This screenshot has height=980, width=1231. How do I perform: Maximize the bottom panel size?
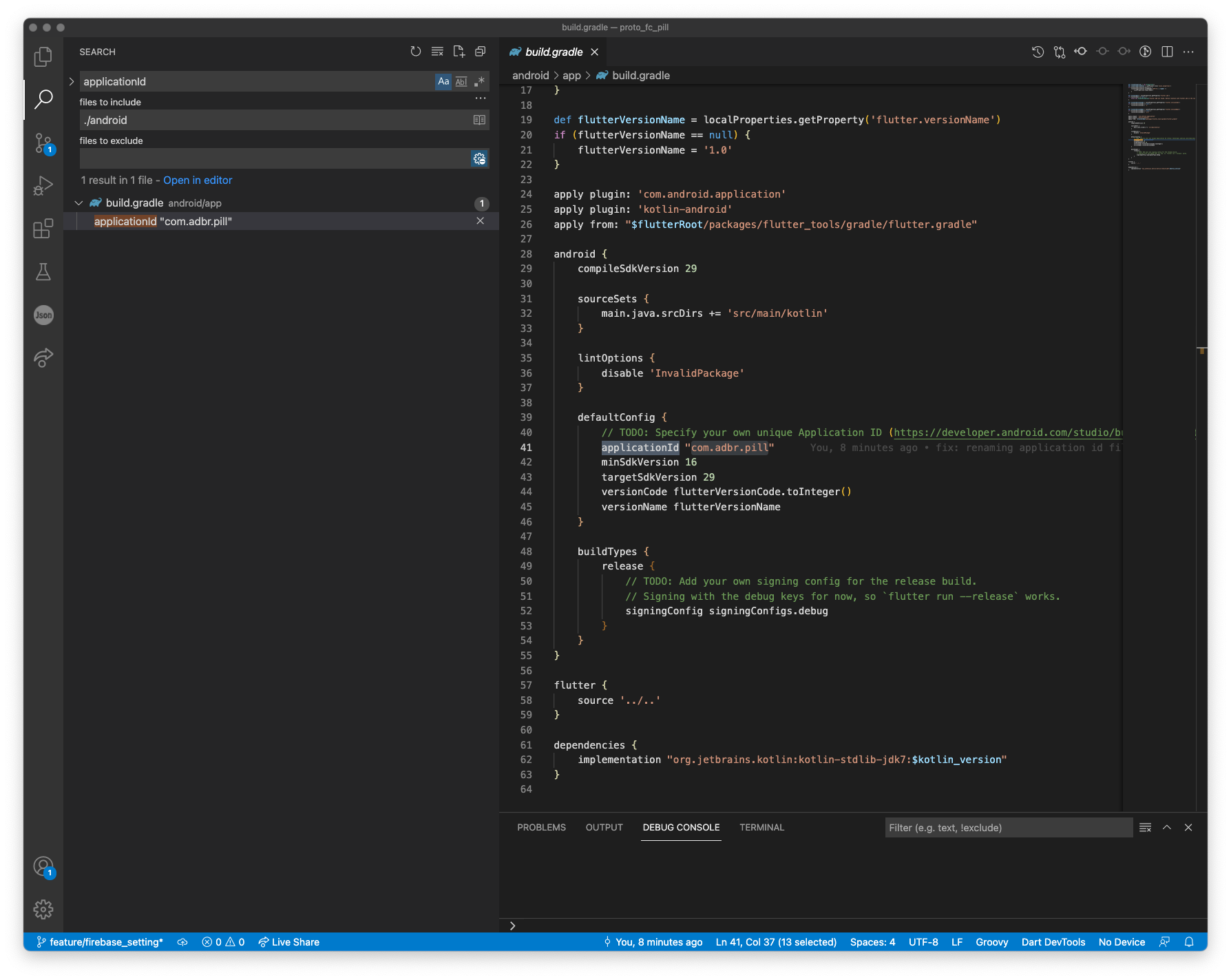[x=1167, y=828]
